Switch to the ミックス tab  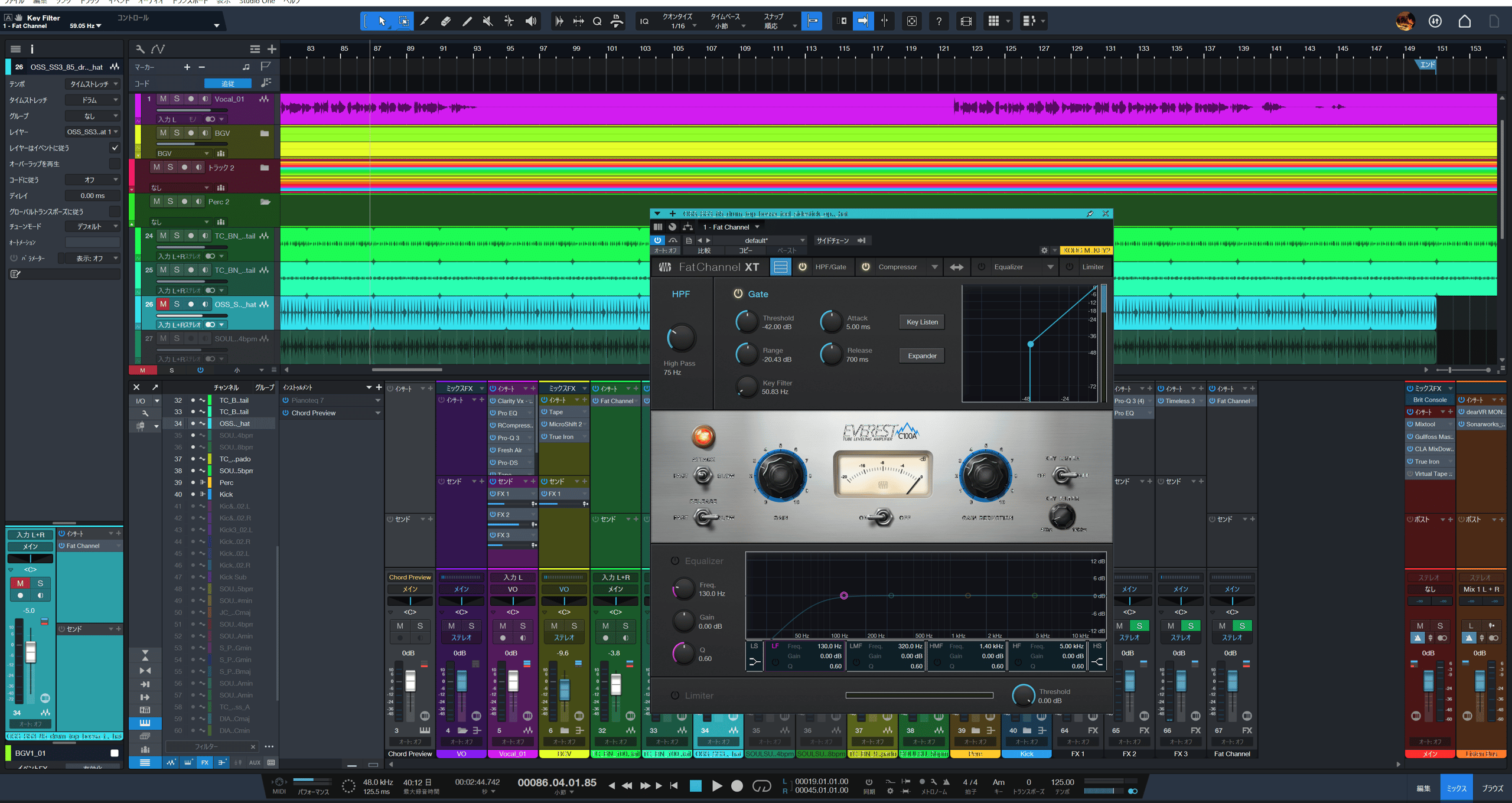(1456, 788)
